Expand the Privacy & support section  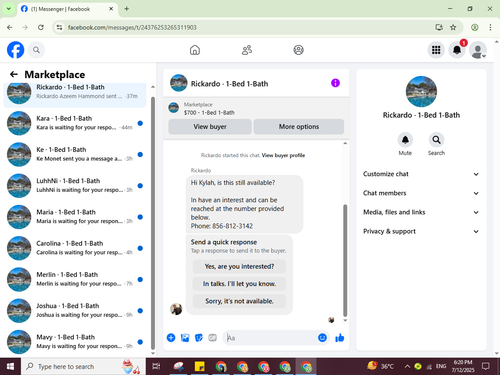[421, 231]
